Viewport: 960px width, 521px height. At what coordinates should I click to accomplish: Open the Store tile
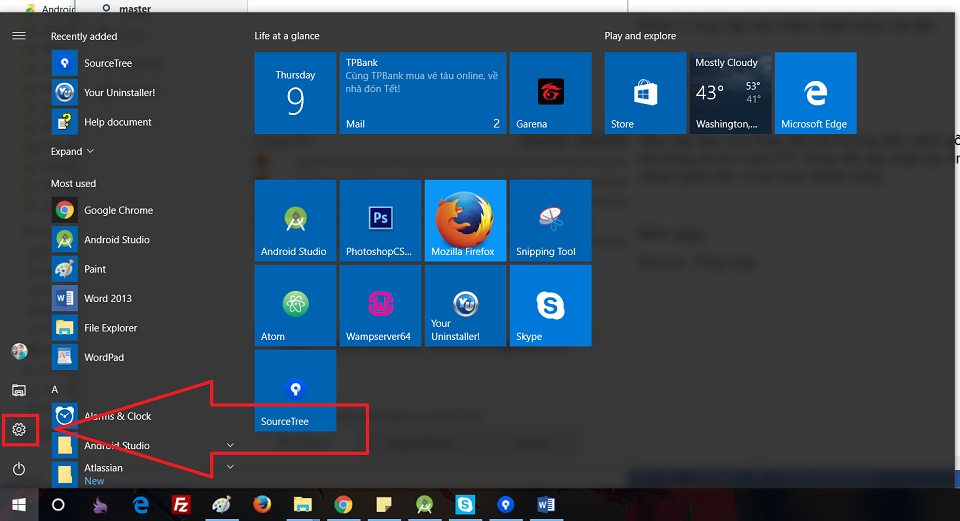click(x=645, y=93)
